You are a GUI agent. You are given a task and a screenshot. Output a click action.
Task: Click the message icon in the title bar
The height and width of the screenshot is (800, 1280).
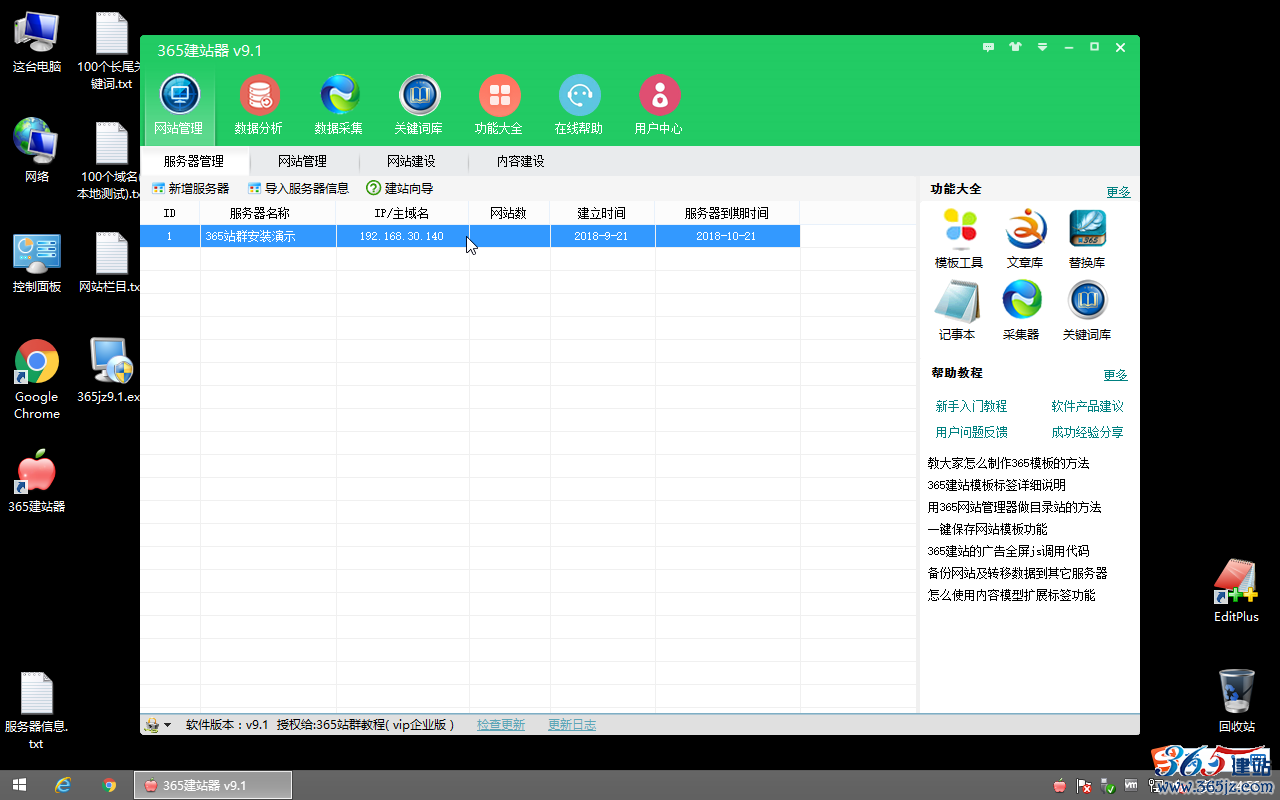[x=988, y=47]
